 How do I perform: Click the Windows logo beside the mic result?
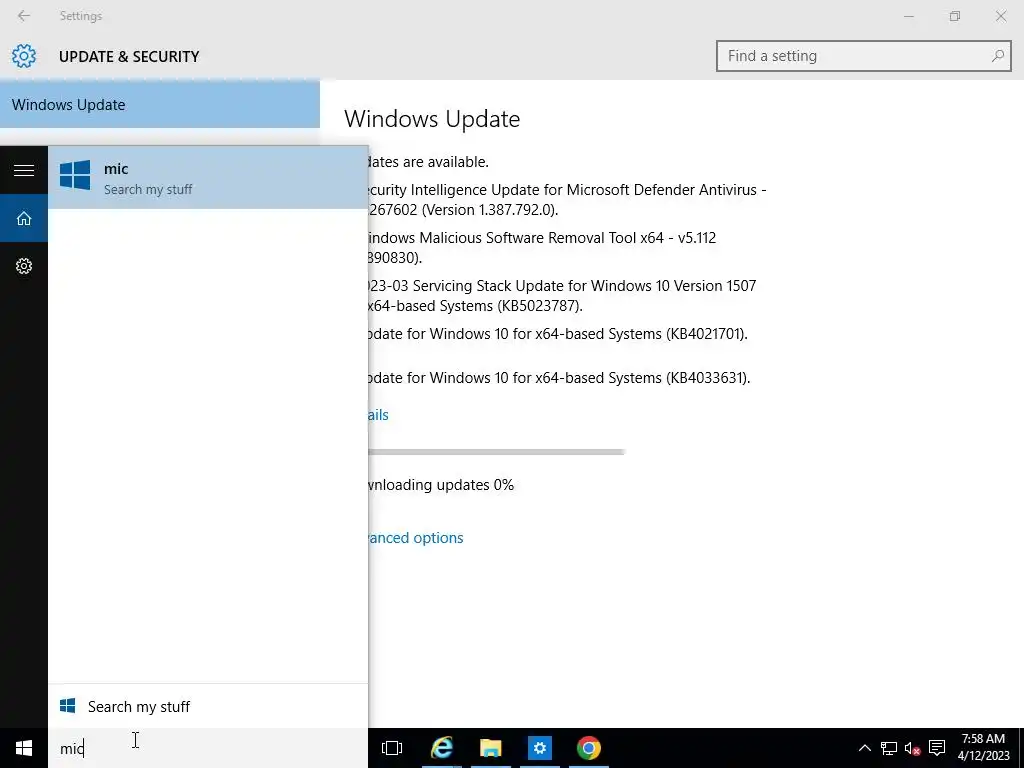(75, 176)
